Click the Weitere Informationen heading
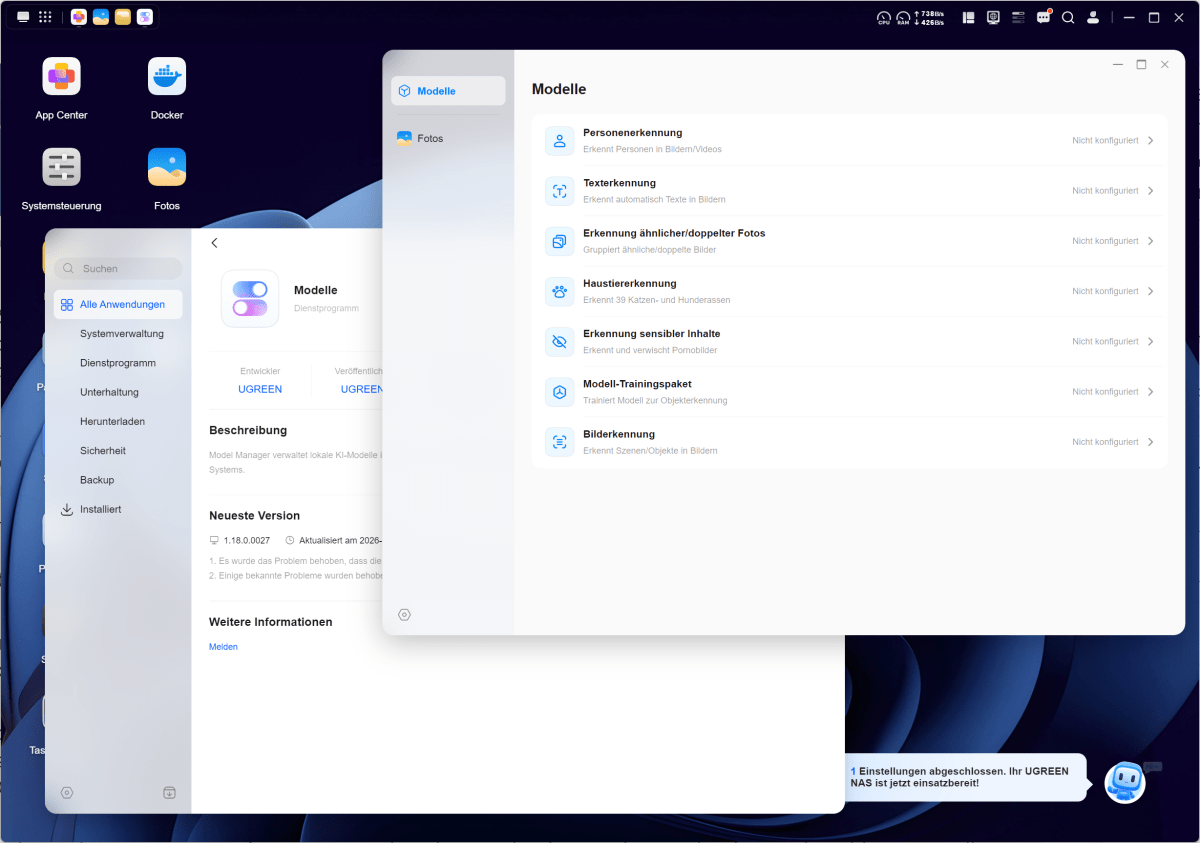1200x843 pixels. pos(270,622)
